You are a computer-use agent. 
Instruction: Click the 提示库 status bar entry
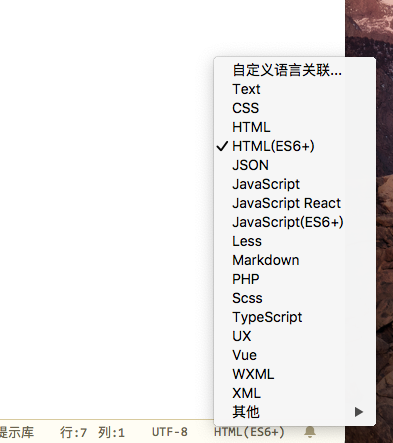pos(17,433)
